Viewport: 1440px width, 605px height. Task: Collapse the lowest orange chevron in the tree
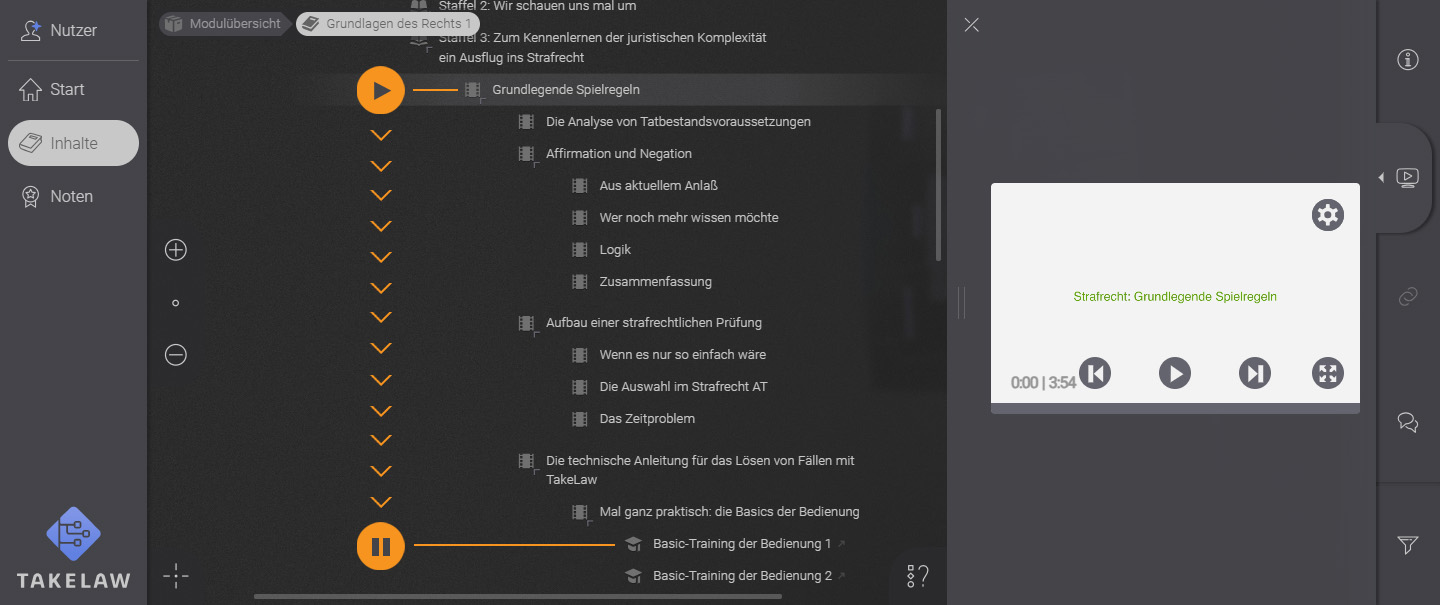pos(380,501)
